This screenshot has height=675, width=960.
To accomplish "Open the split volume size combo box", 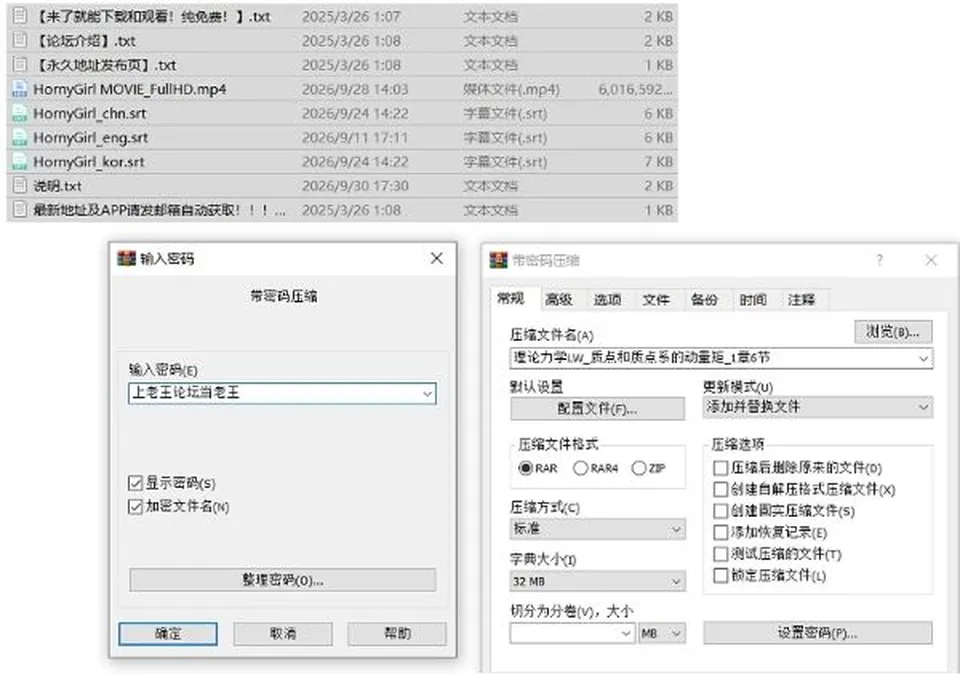I will point(572,633).
